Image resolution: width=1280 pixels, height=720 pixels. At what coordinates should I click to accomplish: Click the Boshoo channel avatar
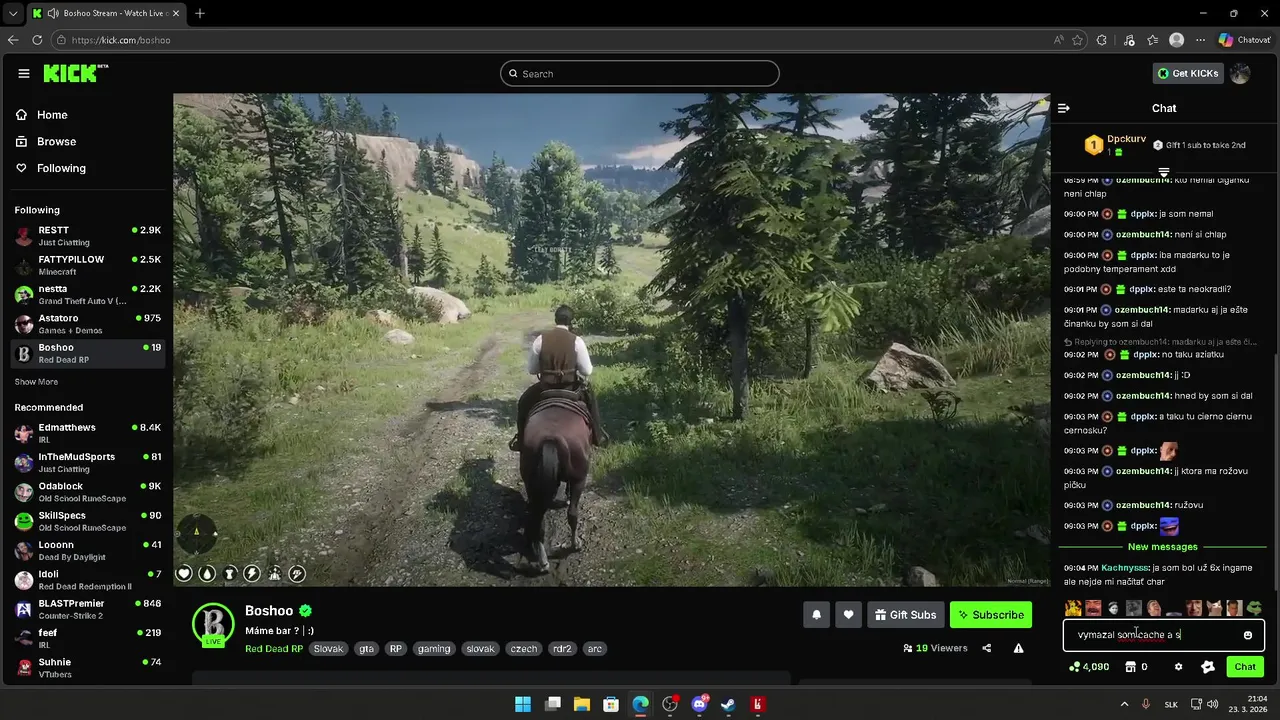213,623
